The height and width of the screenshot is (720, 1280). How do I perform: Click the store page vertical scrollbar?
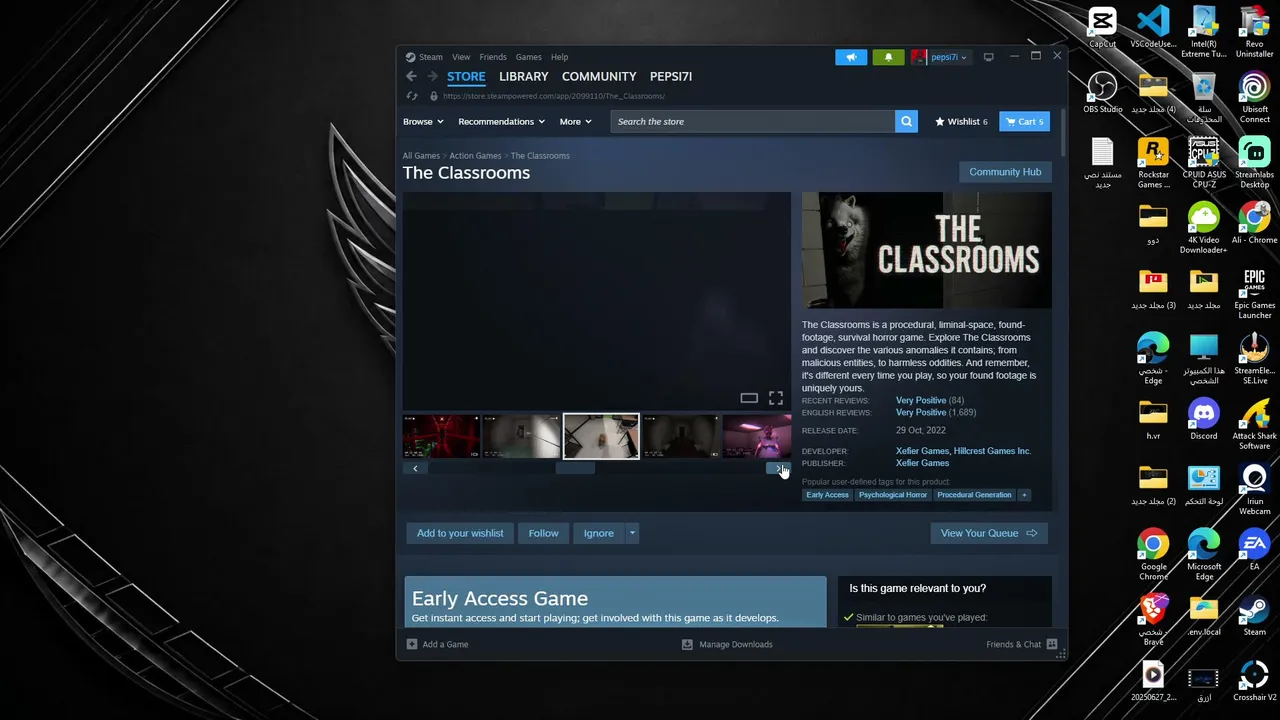pos(1061,133)
